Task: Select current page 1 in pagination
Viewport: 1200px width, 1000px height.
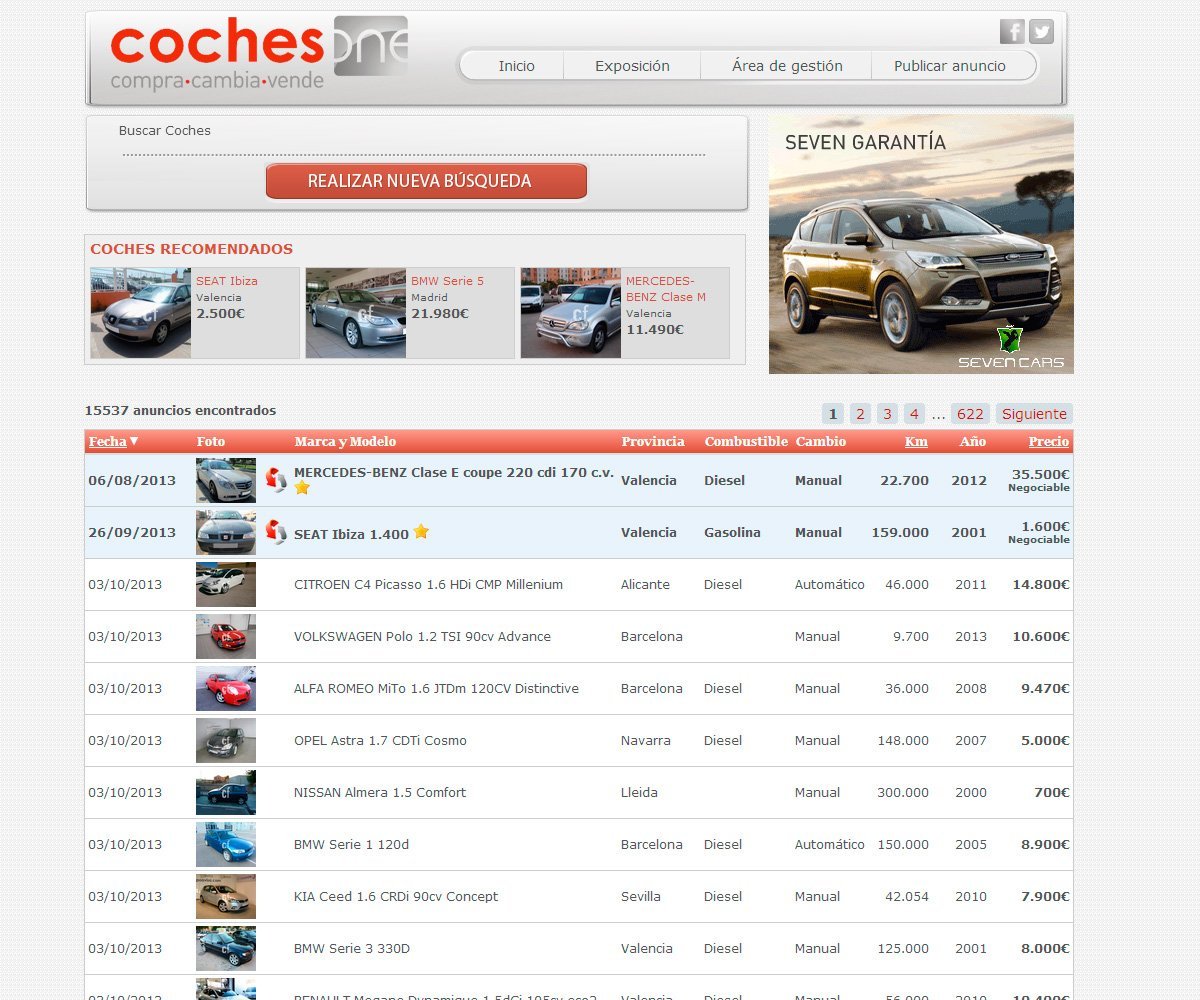Action: [x=833, y=414]
